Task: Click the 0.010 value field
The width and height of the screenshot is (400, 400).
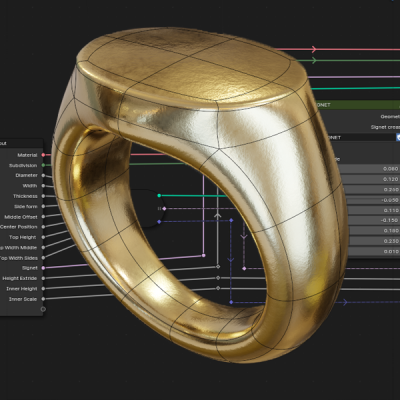Action: tap(374, 251)
